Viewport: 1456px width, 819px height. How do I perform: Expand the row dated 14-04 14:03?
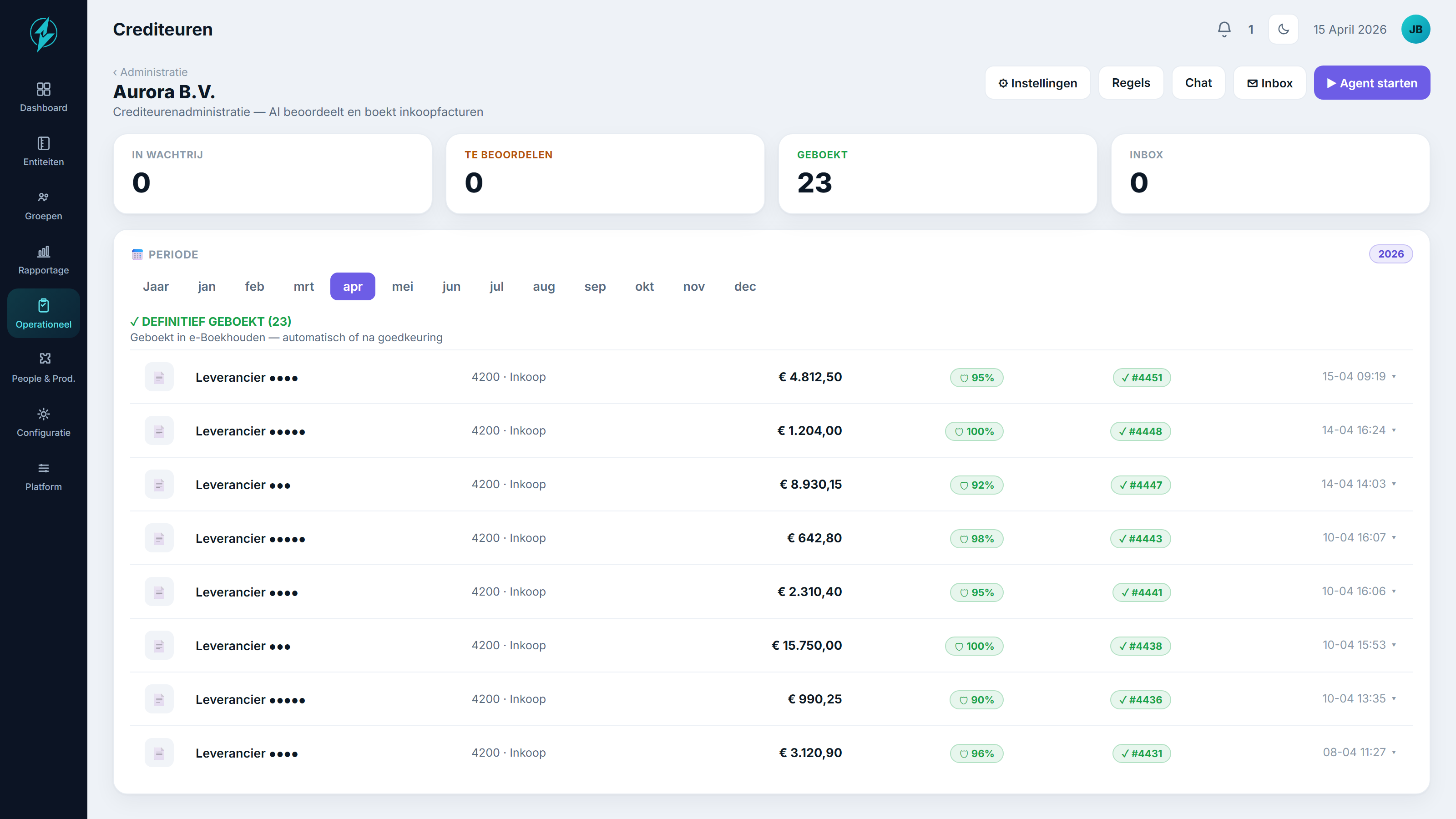(x=1394, y=484)
